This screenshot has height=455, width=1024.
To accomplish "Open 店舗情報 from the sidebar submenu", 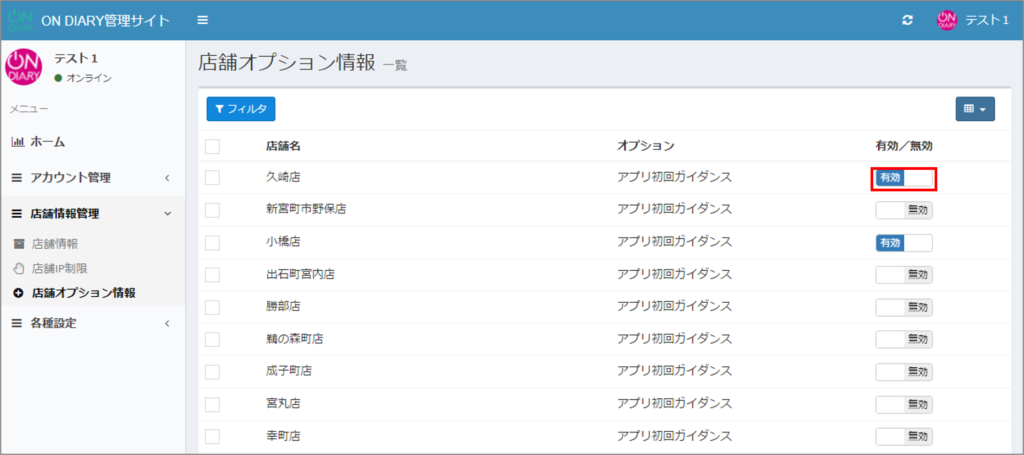I will point(54,243).
